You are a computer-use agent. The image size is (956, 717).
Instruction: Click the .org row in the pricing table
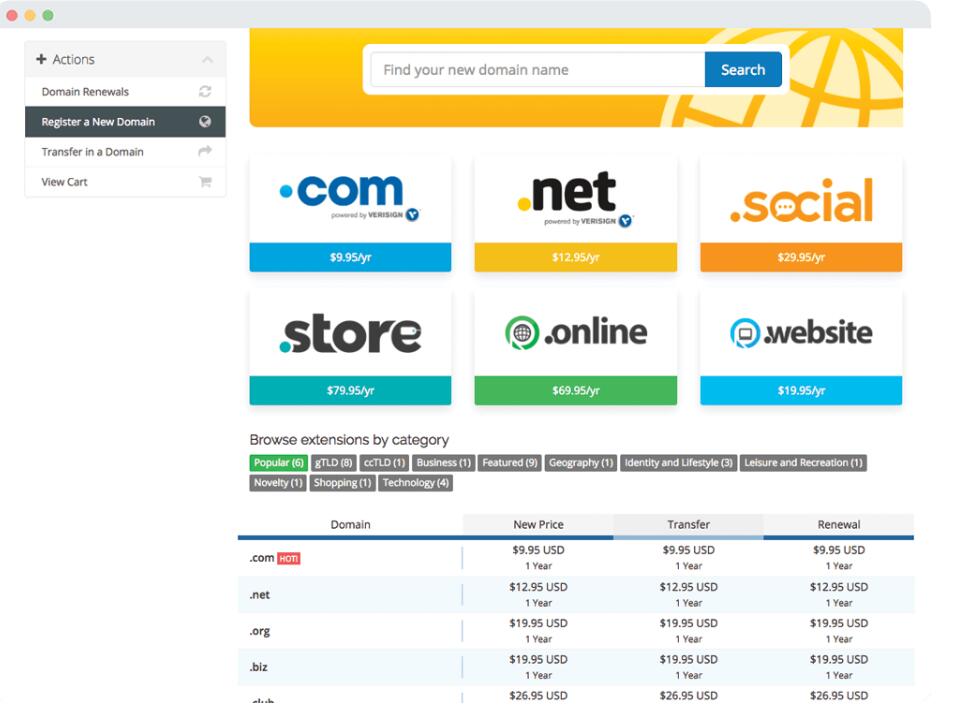coord(576,631)
